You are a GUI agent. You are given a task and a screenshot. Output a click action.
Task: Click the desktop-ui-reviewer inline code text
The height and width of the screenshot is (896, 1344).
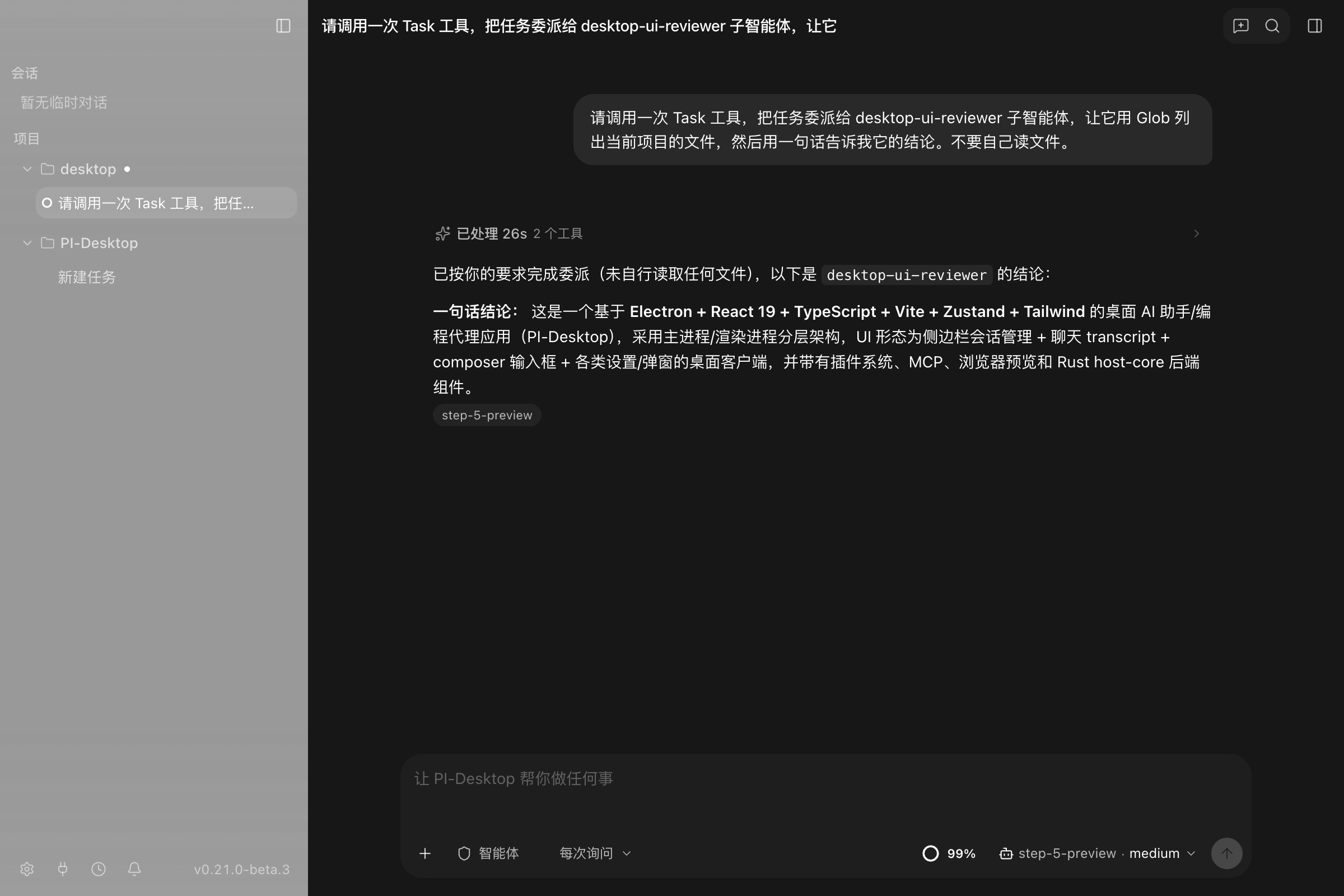(907, 275)
